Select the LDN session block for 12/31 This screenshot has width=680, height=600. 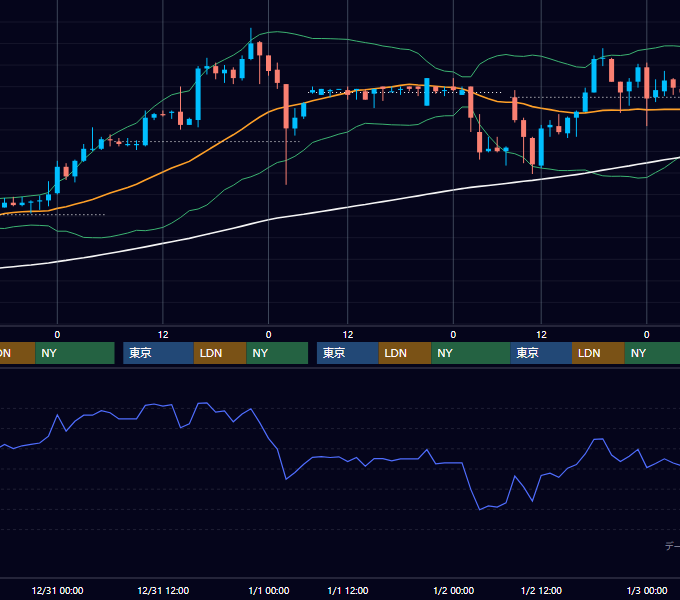tap(220, 353)
